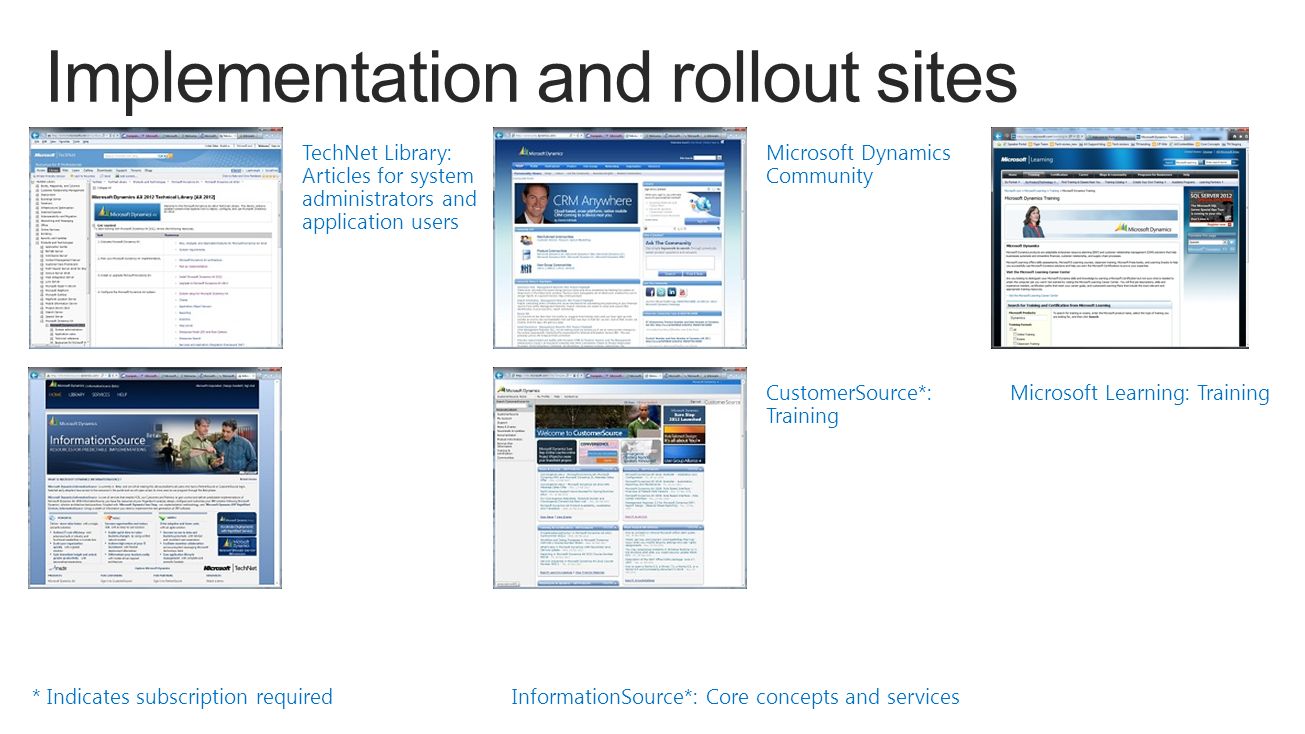Click browser back arrow in TechNet thumbnail
Viewport: 1305px width, 734px height.
(x=35, y=135)
